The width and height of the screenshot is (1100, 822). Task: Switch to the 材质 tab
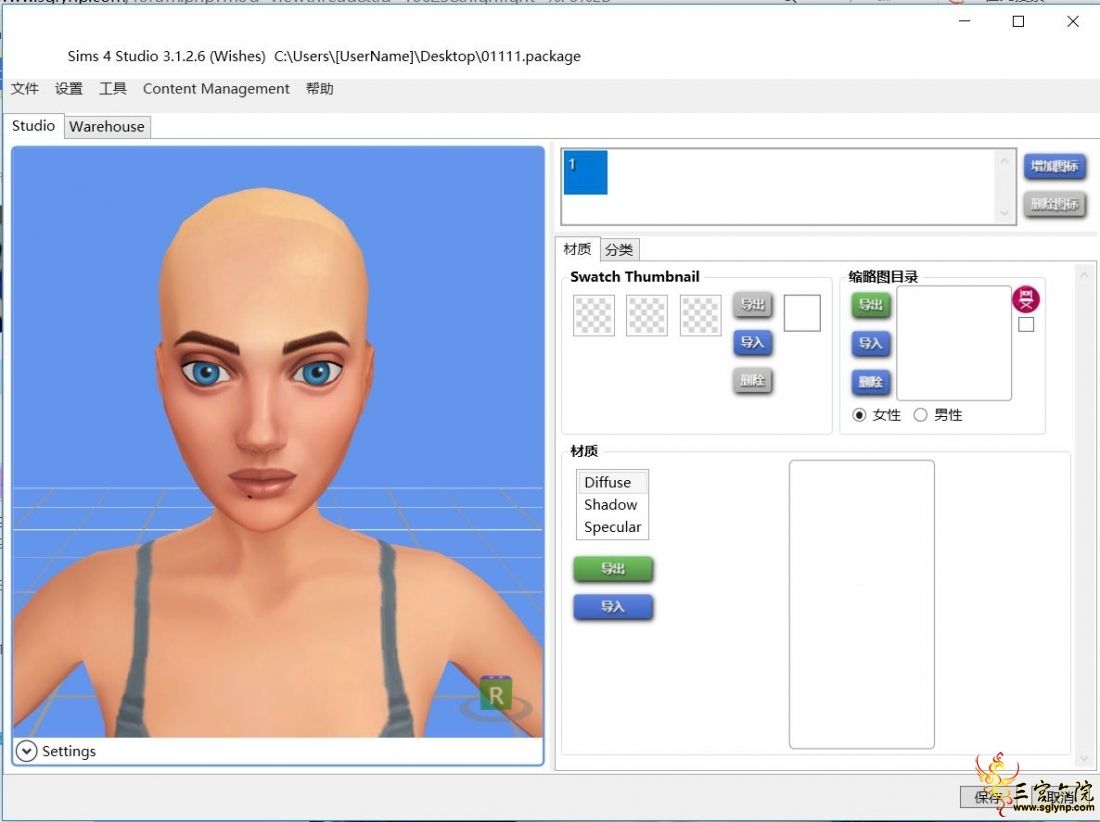point(577,249)
